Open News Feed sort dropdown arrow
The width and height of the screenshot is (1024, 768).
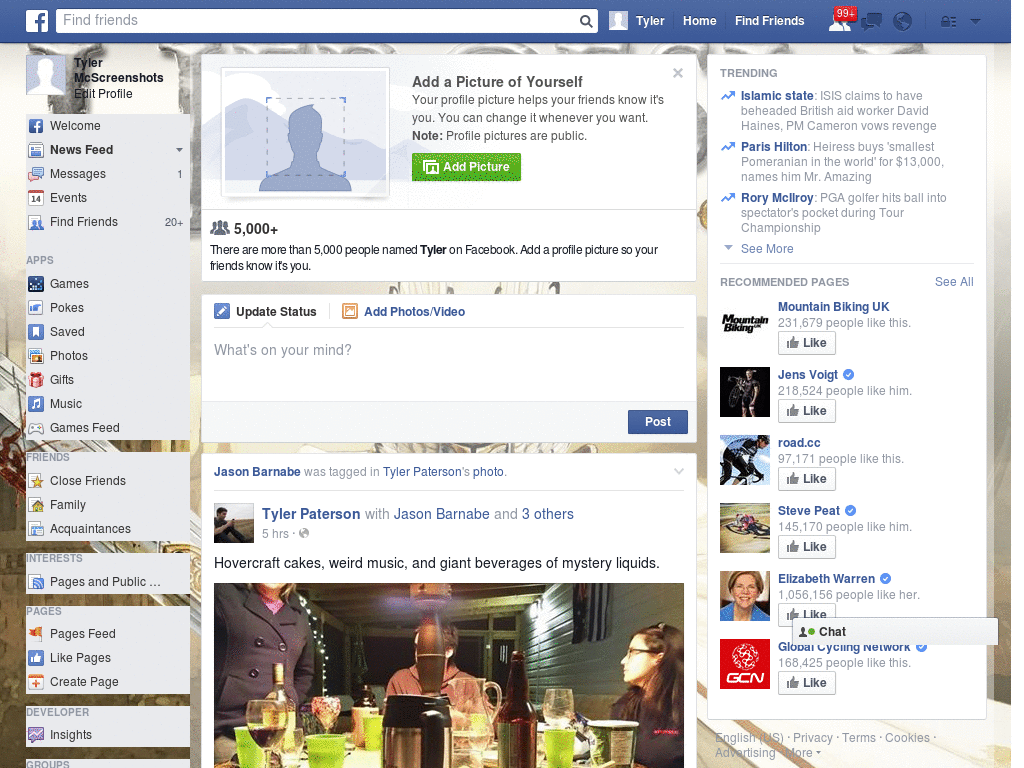point(179,150)
